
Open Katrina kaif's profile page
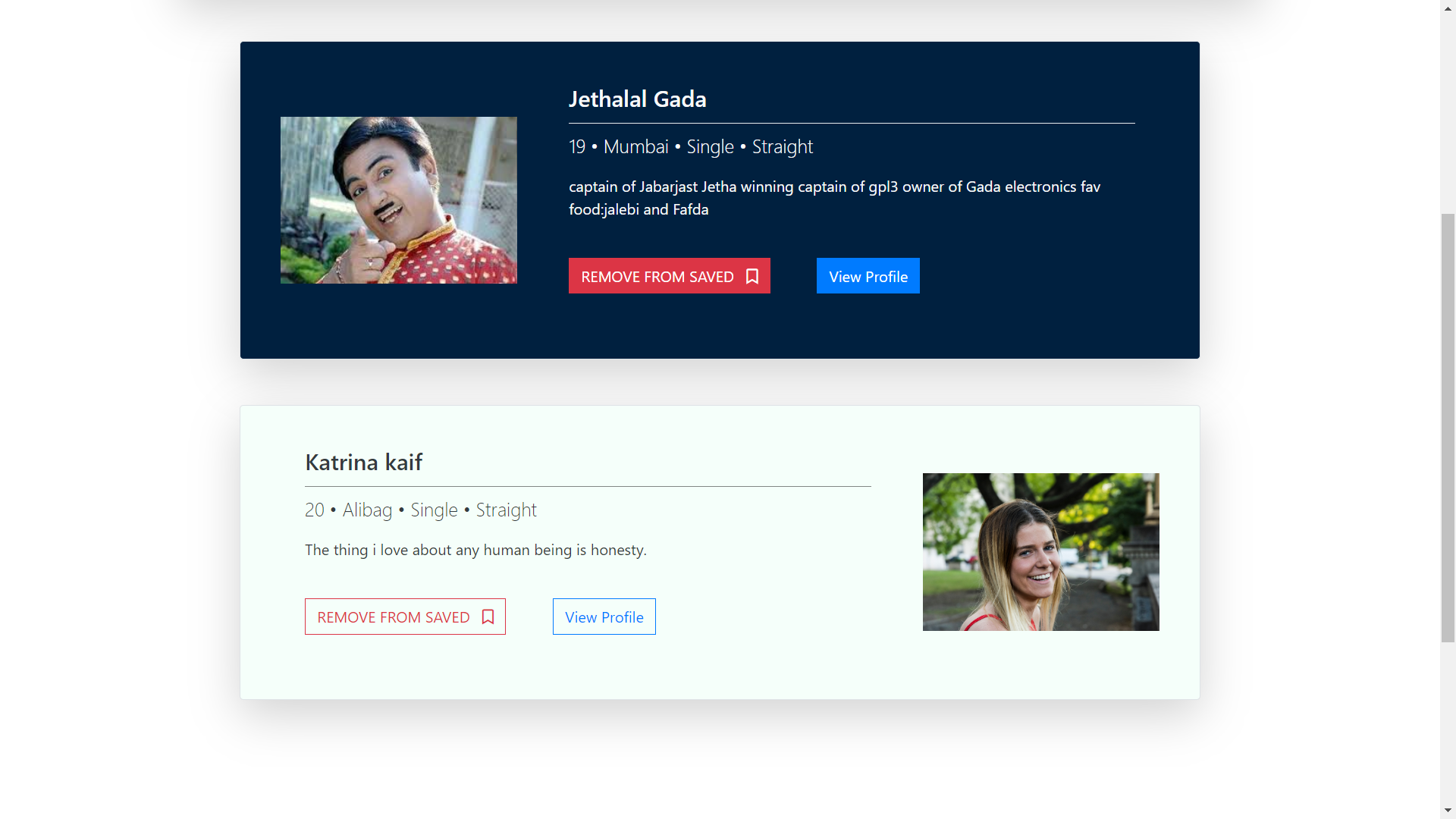[x=604, y=617]
